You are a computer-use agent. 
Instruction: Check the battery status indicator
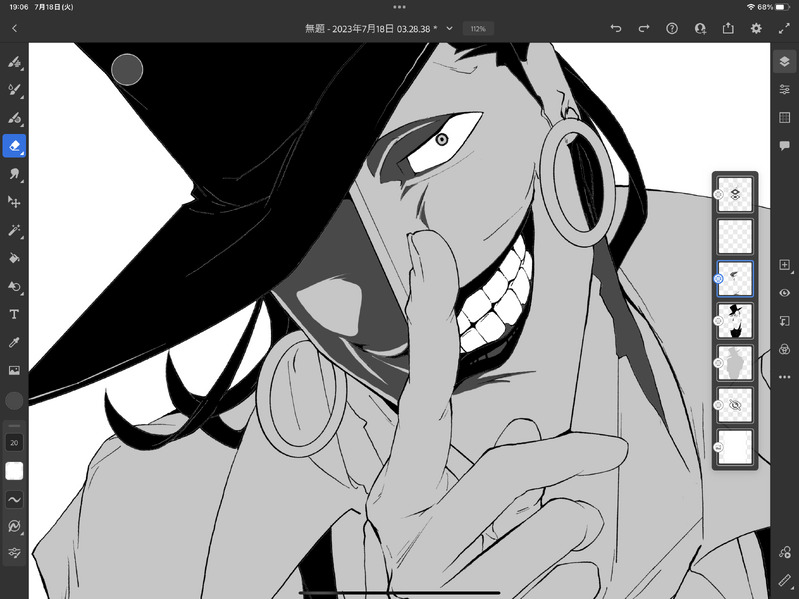click(783, 7)
